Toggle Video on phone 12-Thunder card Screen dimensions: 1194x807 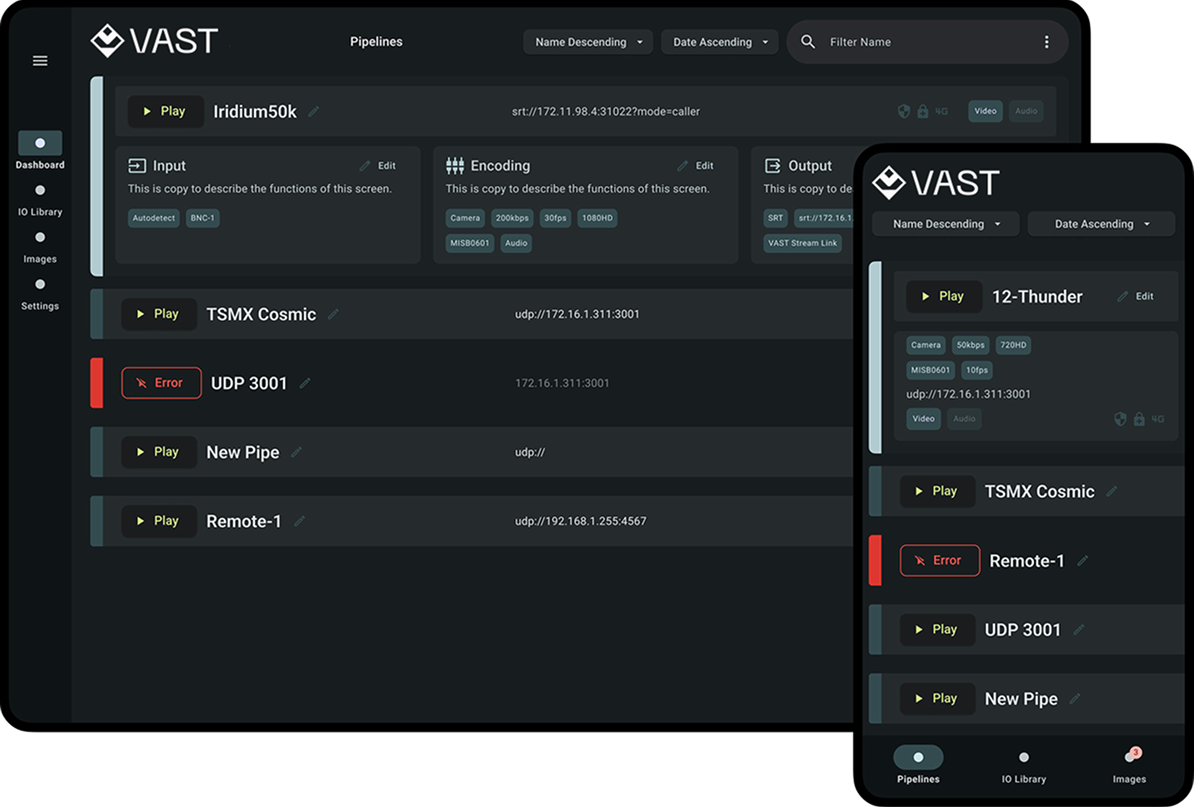pyautogui.click(x=924, y=419)
